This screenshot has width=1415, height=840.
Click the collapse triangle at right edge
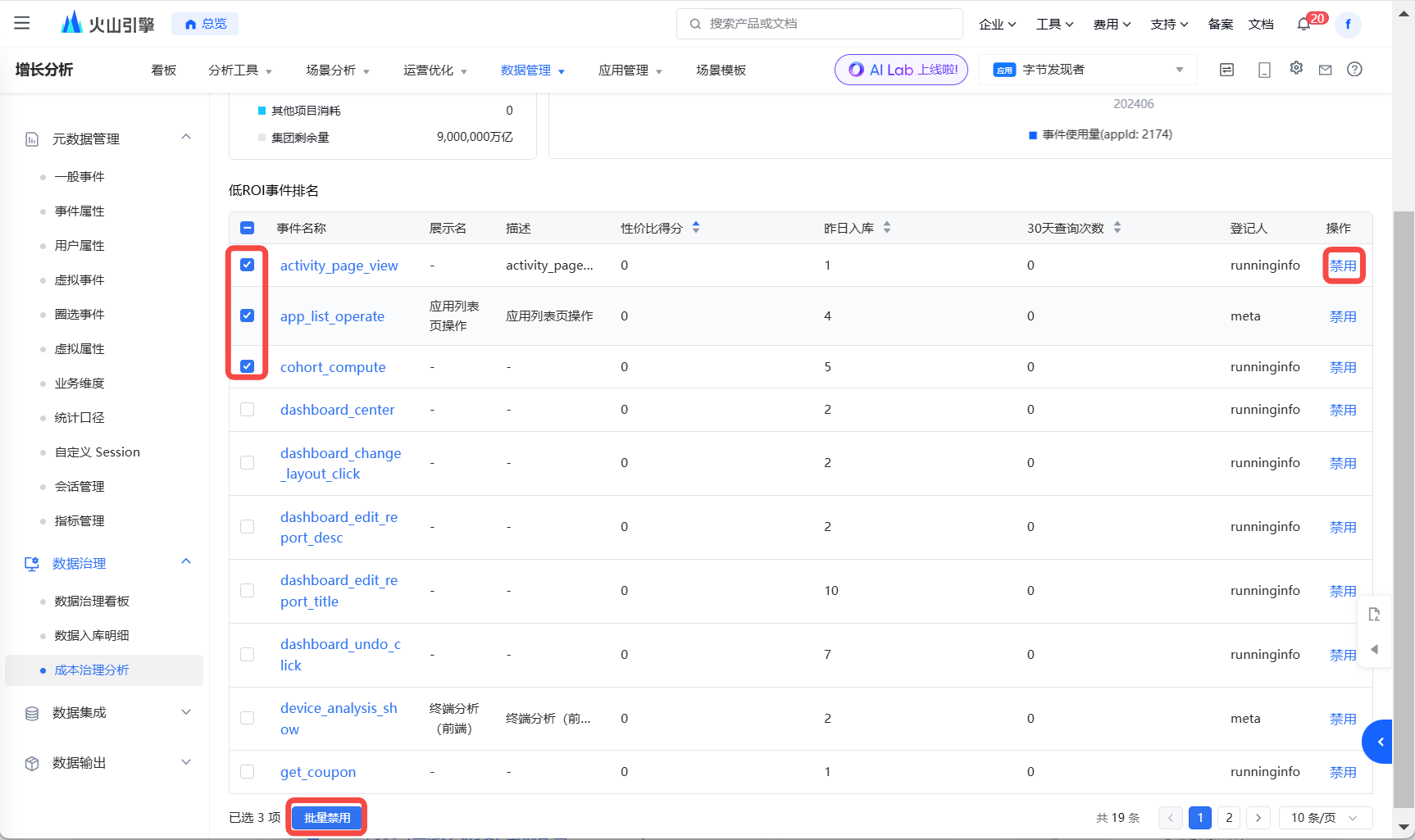1375,649
